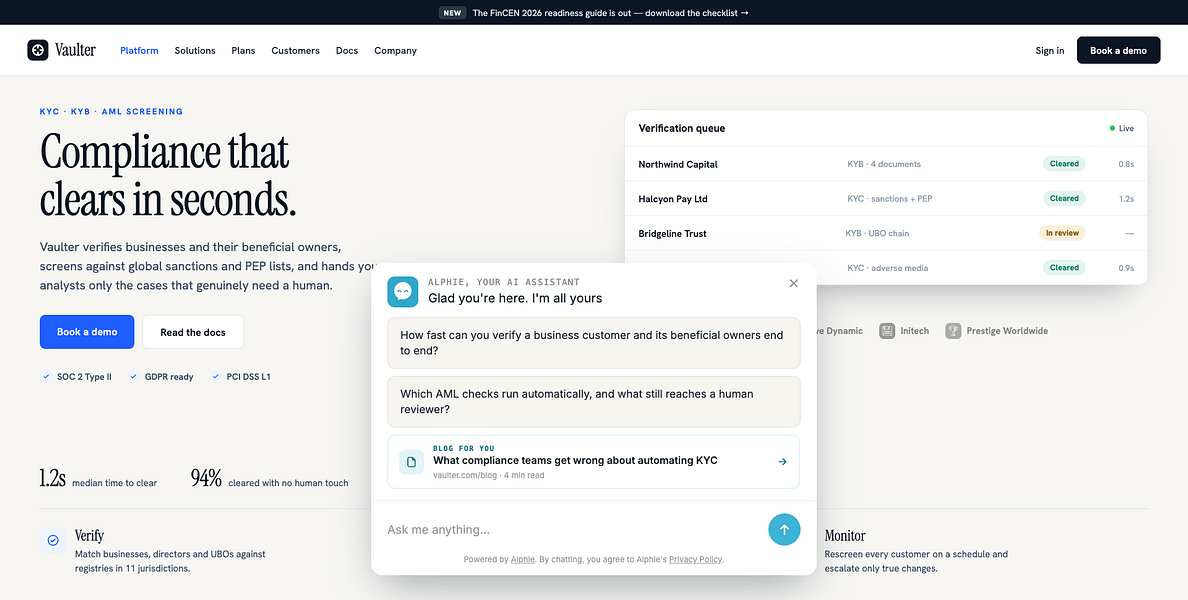The image size is (1188, 600).
Task: Click the Bridgeline Trust queue row
Action: (x=886, y=233)
